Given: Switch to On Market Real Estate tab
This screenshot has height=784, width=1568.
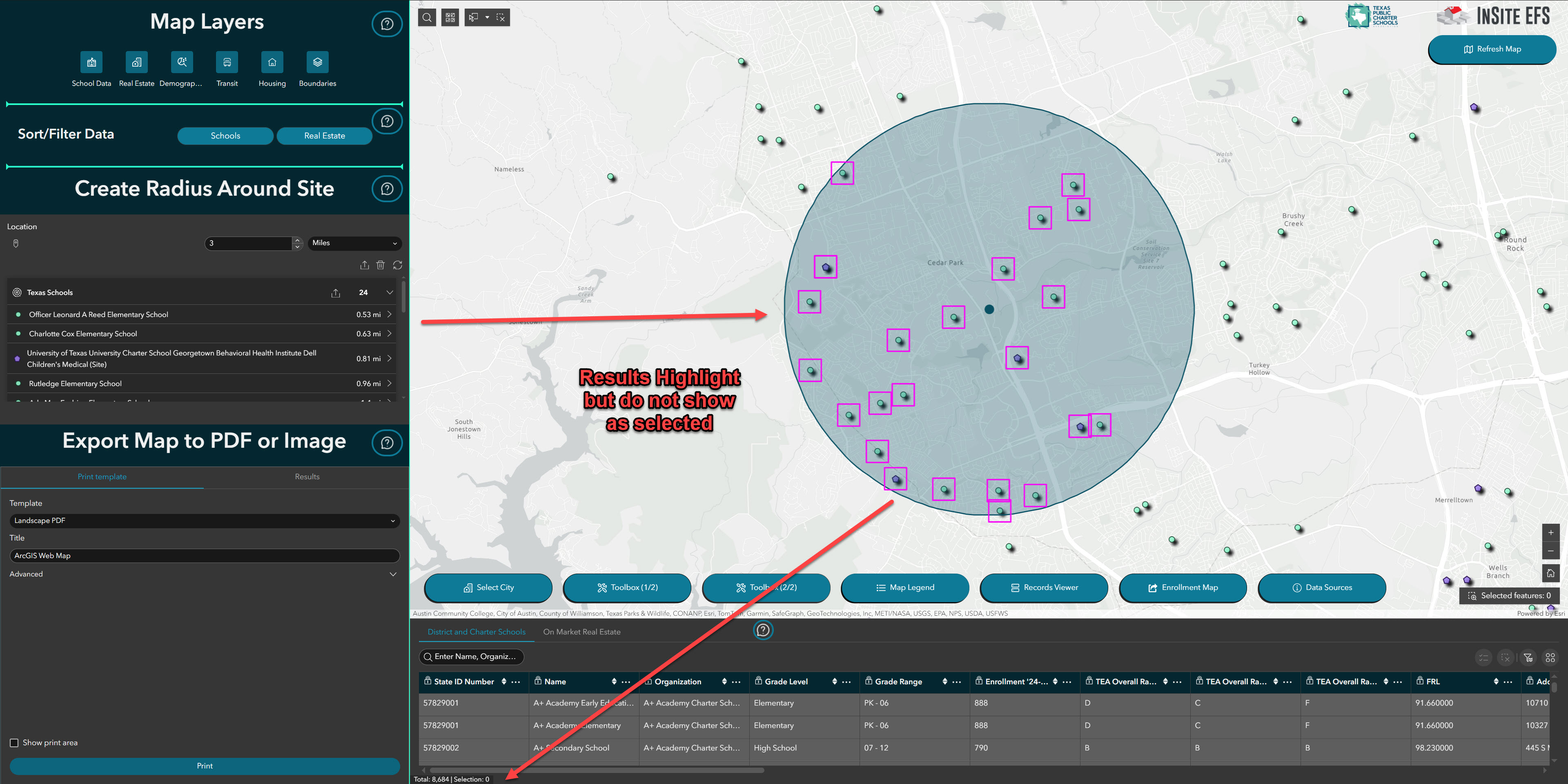Looking at the screenshot, I should click(x=581, y=632).
